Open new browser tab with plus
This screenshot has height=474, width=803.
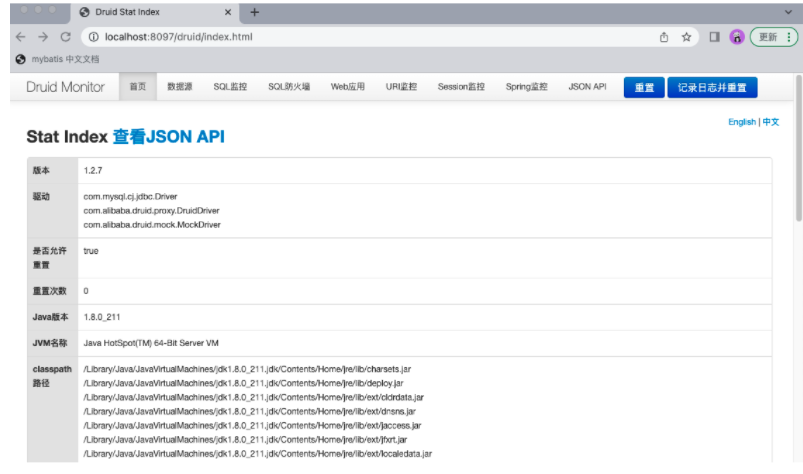255,12
